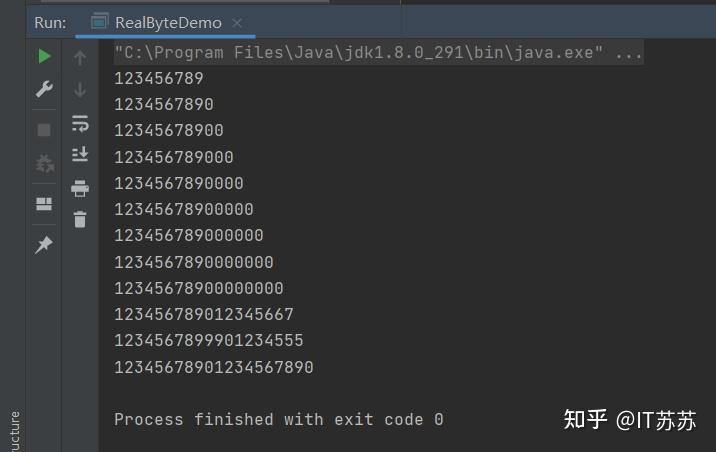Click the last output line 12345678901234567890
The image size is (716, 452).
pos(214,367)
